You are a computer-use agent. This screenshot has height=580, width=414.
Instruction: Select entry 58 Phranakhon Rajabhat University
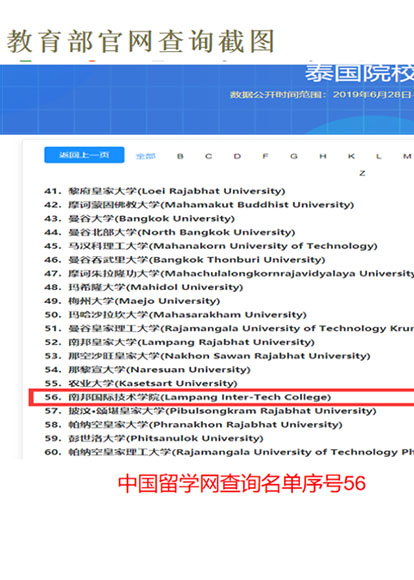pos(193,424)
